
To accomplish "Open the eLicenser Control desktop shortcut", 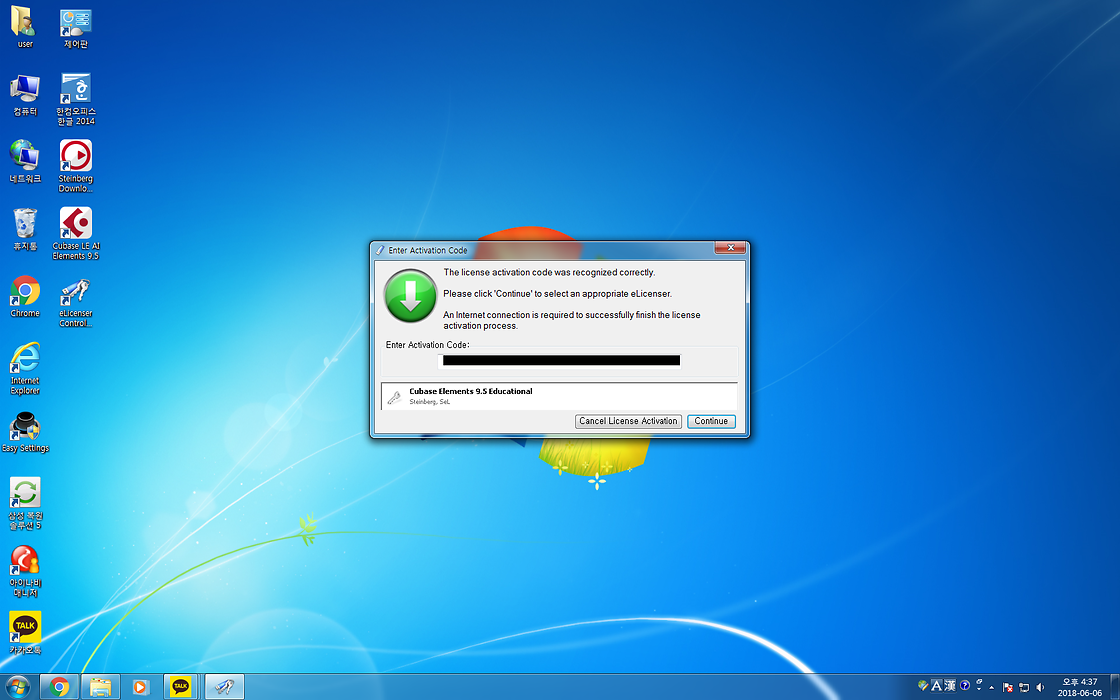I will (x=76, y=302).
